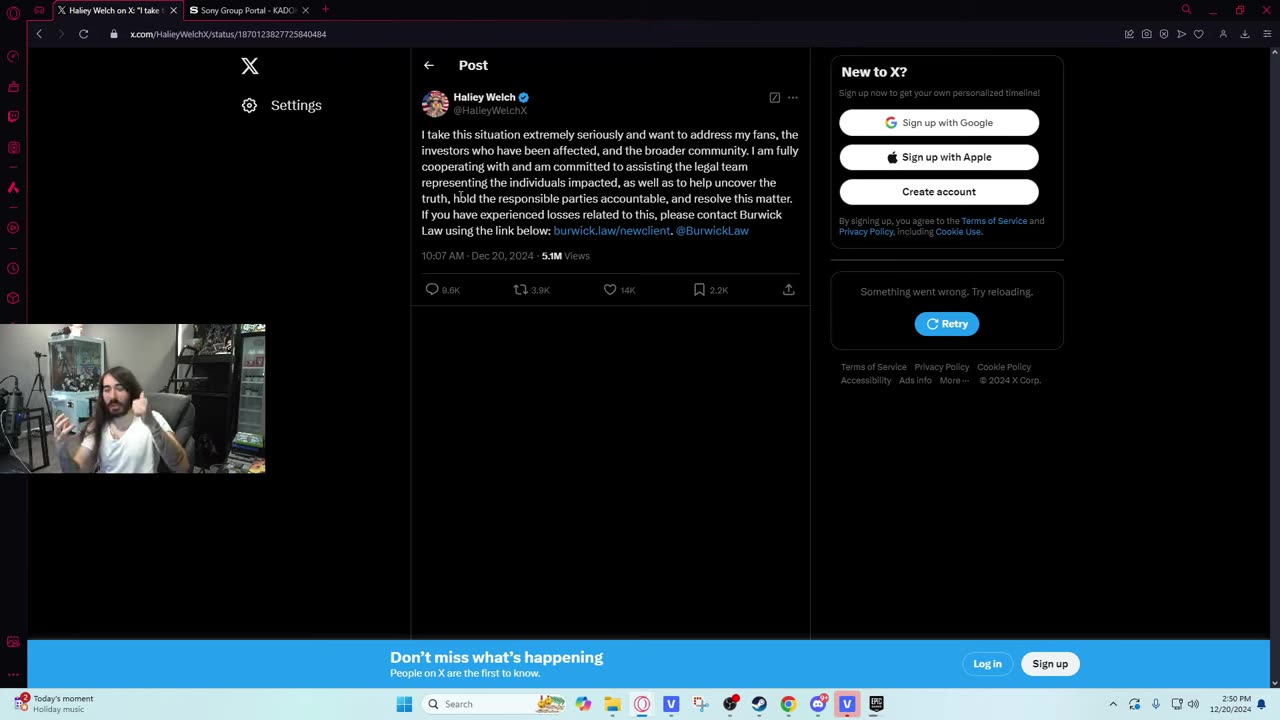Open Settings in the X sidebar

[x=282, y=105]
